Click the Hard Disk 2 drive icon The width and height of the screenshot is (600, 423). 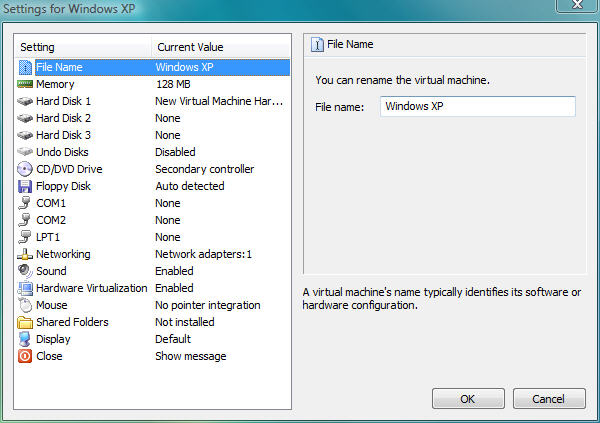[x=25, y=118]
